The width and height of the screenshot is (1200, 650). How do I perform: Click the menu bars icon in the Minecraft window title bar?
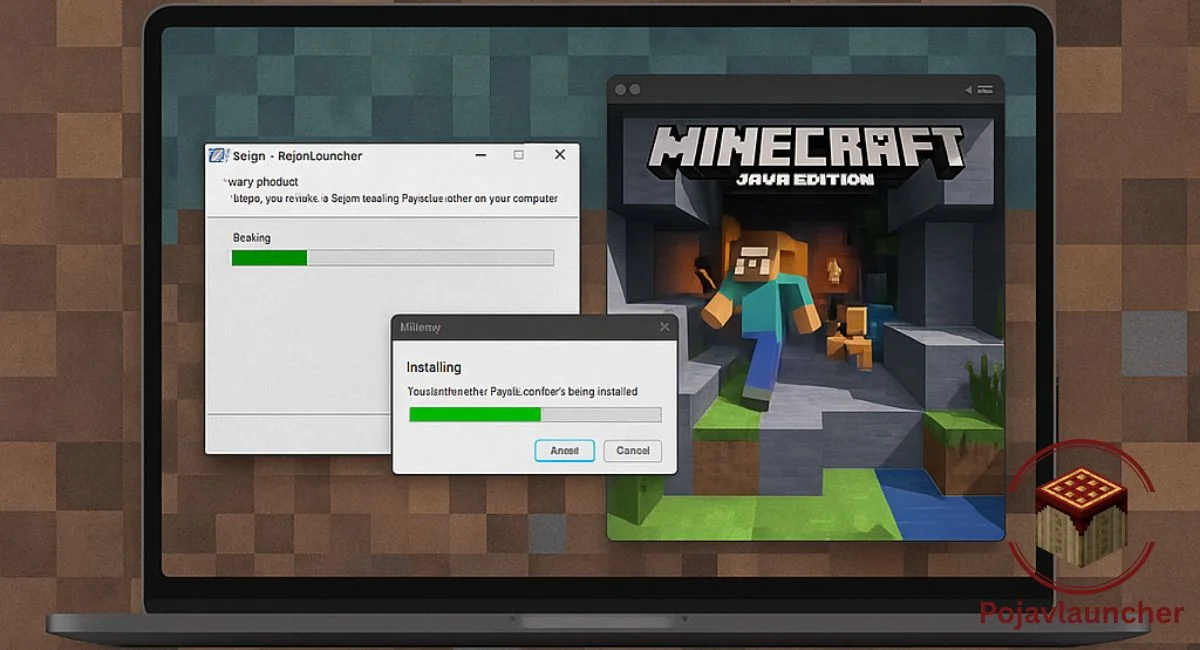click(x=985, y=90)
